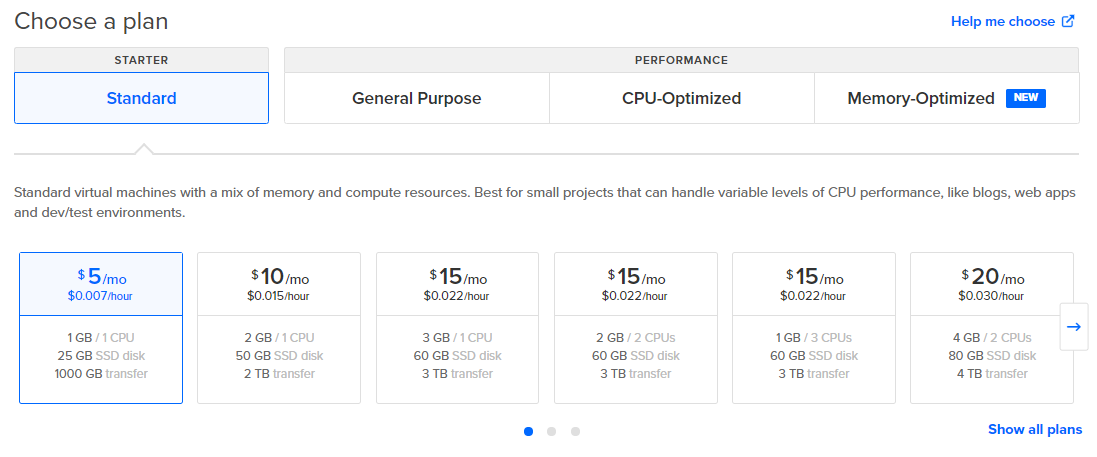
Task: Switch to the General Purpose tab
Action: (x=416, y=98)
